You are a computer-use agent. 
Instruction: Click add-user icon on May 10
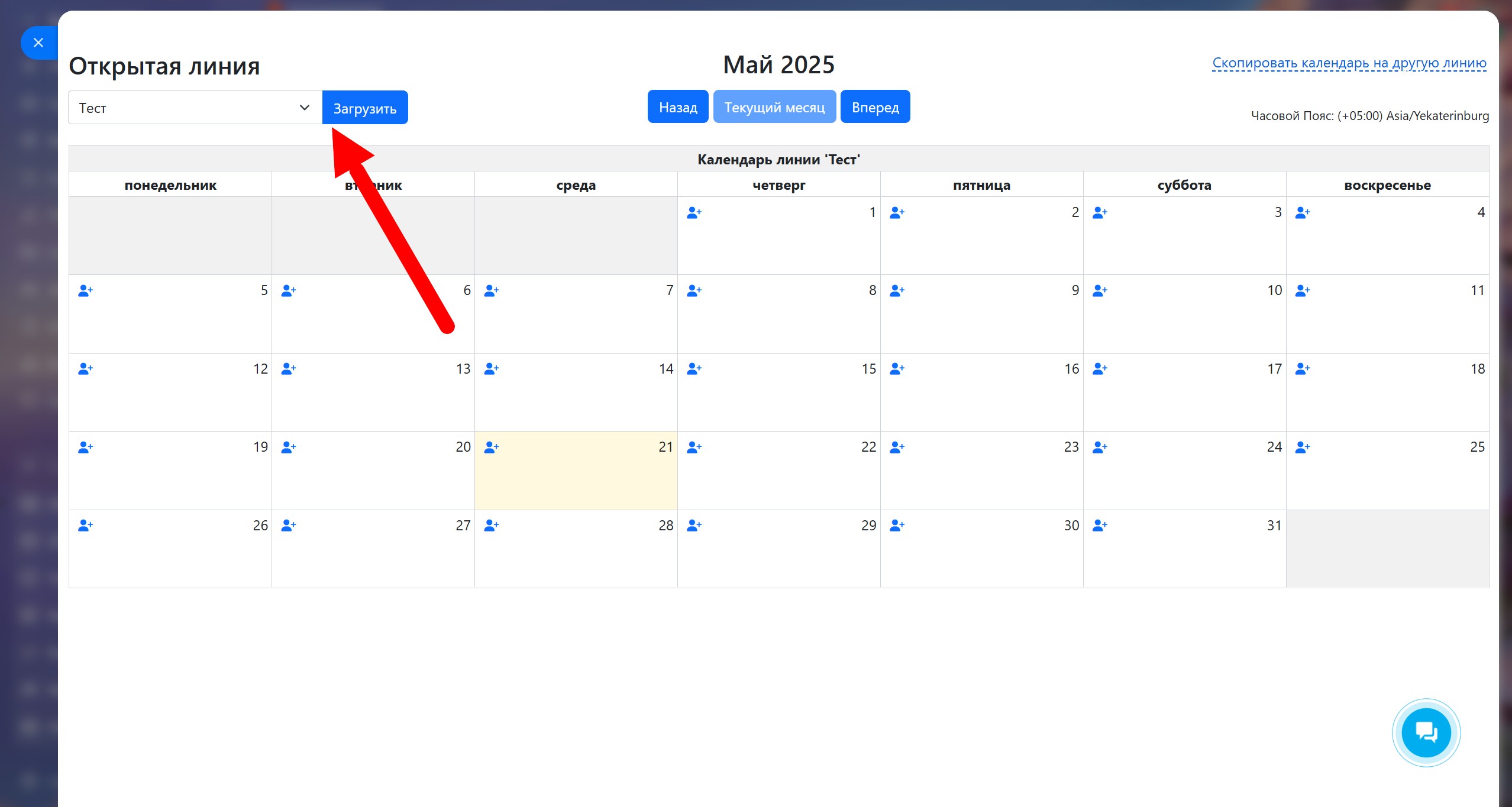coord(1100,291)
